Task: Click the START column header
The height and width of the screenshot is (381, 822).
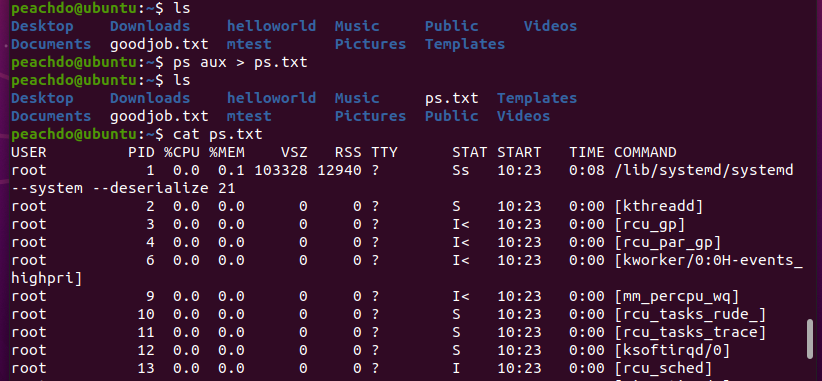Action: click(x=519, y=153)
